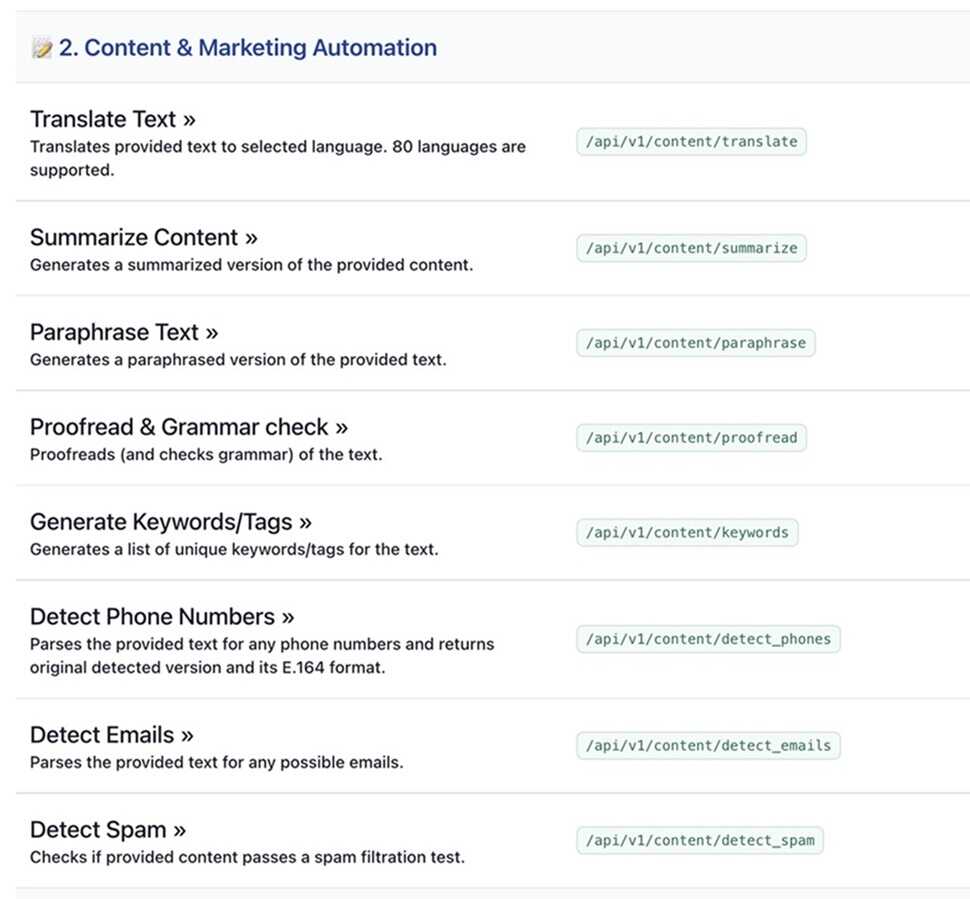Viewport: 970px width, 899px height.
Task: Open the Content & Marketing Automation heading
Action: (x=247, y=48)
